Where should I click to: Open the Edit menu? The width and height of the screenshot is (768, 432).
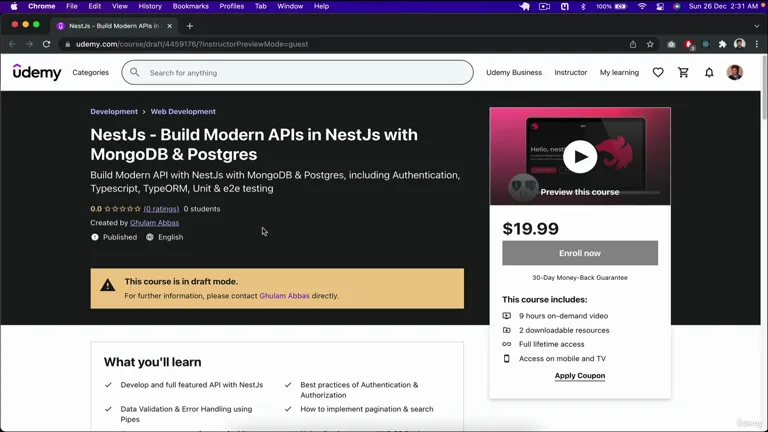coord(95,6)
